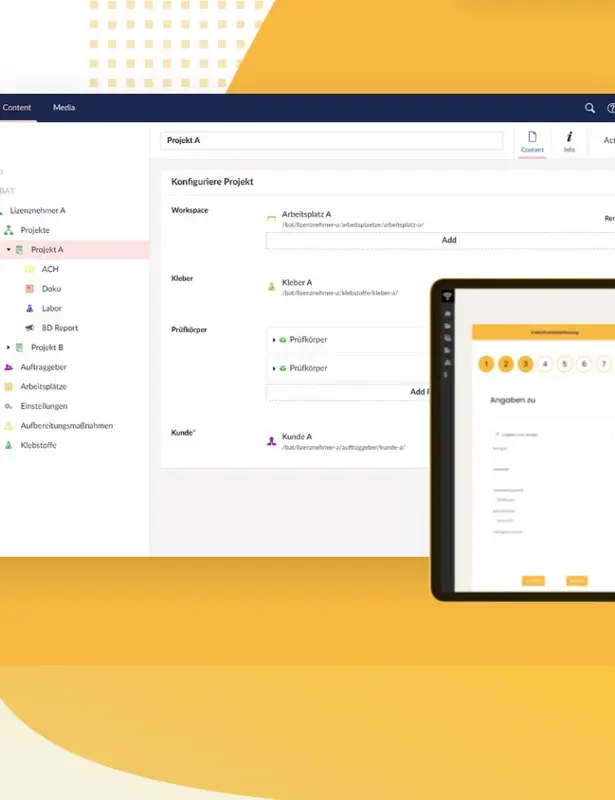
Task: Select the Content tab in top bar
Action: [x=17, y=108]
